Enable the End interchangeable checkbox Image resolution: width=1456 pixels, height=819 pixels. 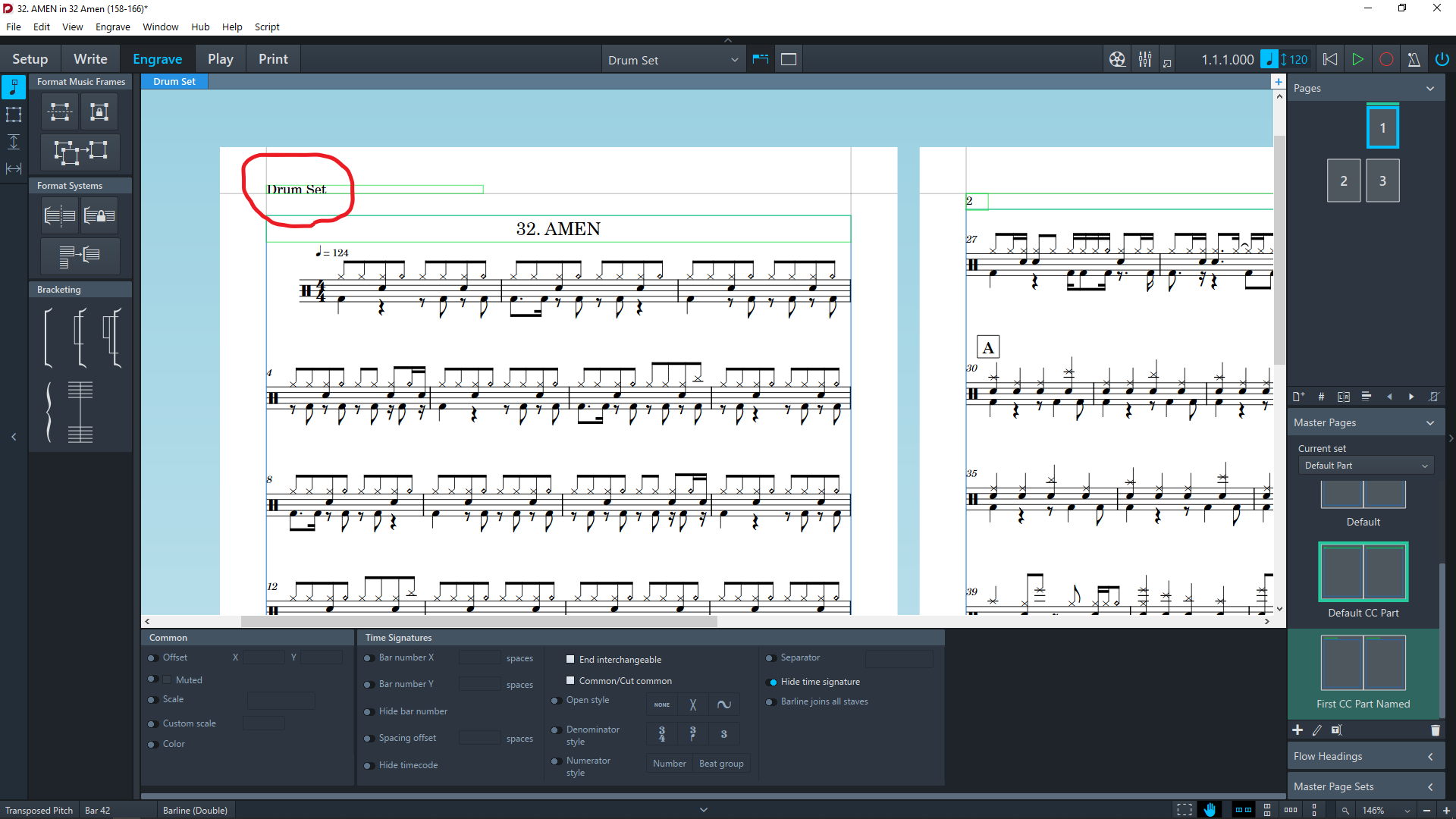coord(570,659)
